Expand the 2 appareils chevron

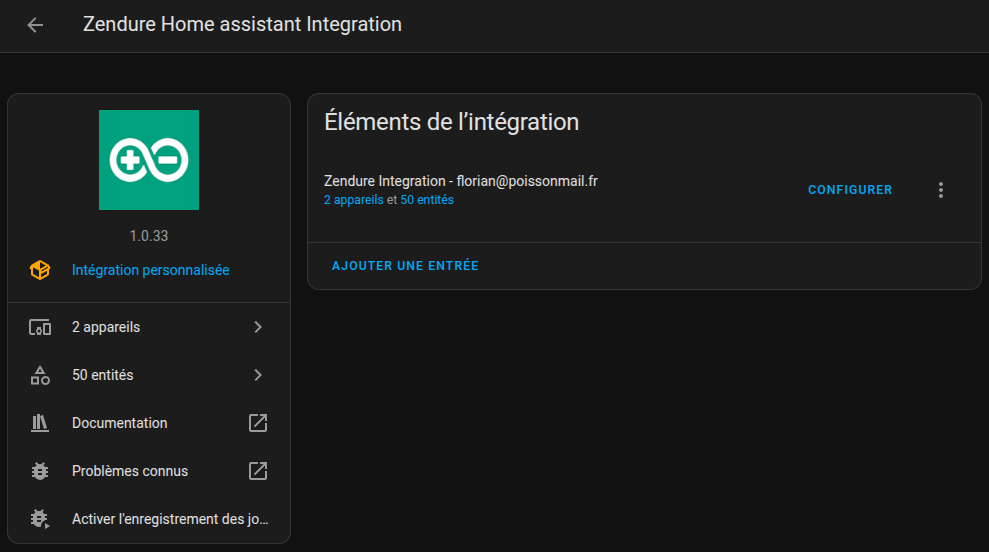[x=258, y=327]
